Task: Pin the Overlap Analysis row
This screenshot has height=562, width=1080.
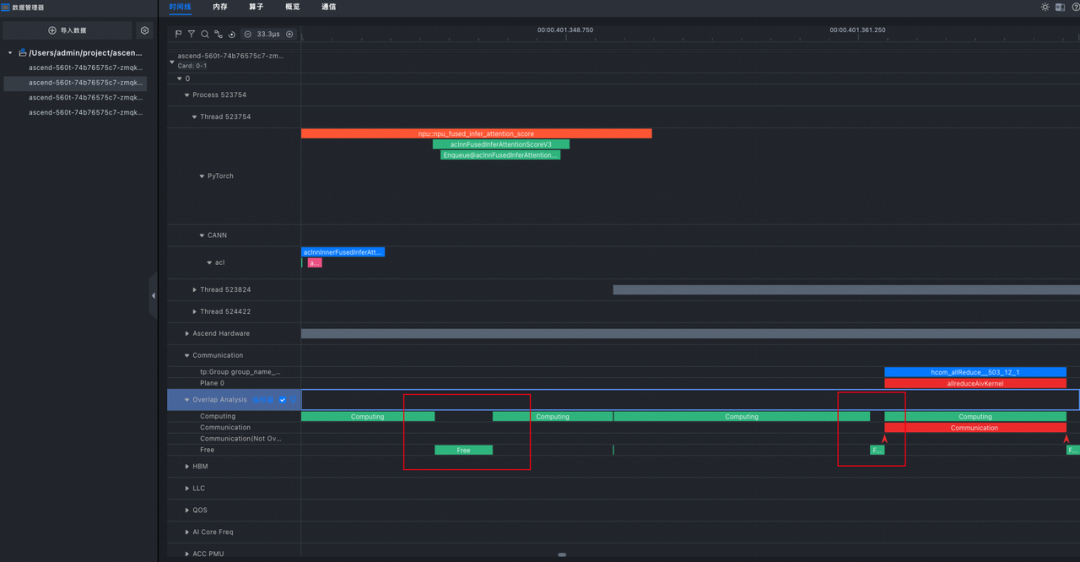Action: tap(293, 399)
